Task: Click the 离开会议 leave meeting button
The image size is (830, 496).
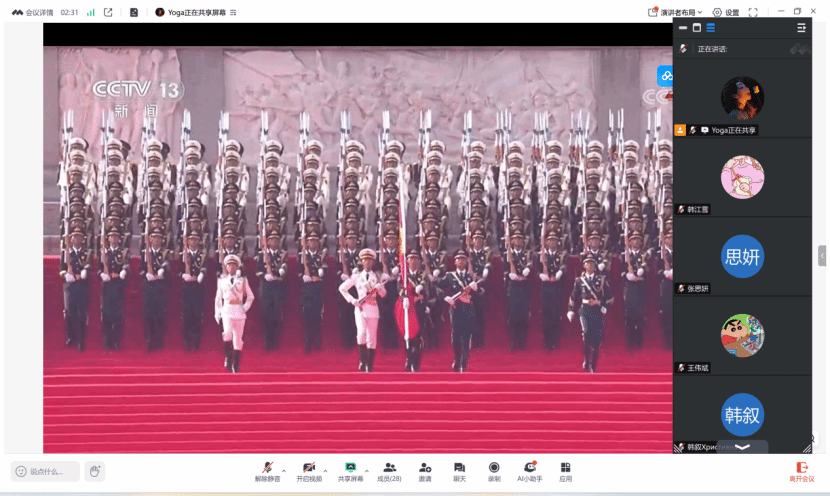Action: point(801,471)
